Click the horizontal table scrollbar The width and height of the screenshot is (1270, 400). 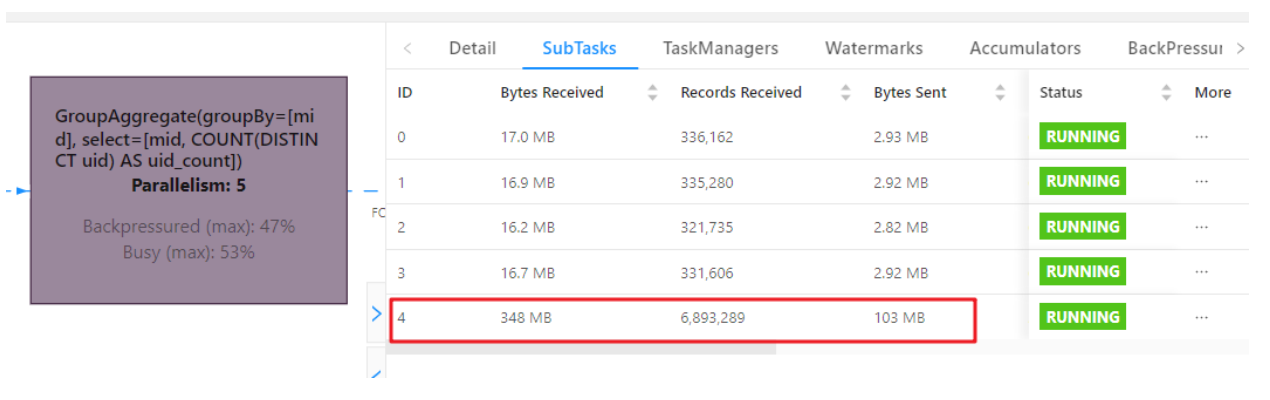[x=581, y=349]
